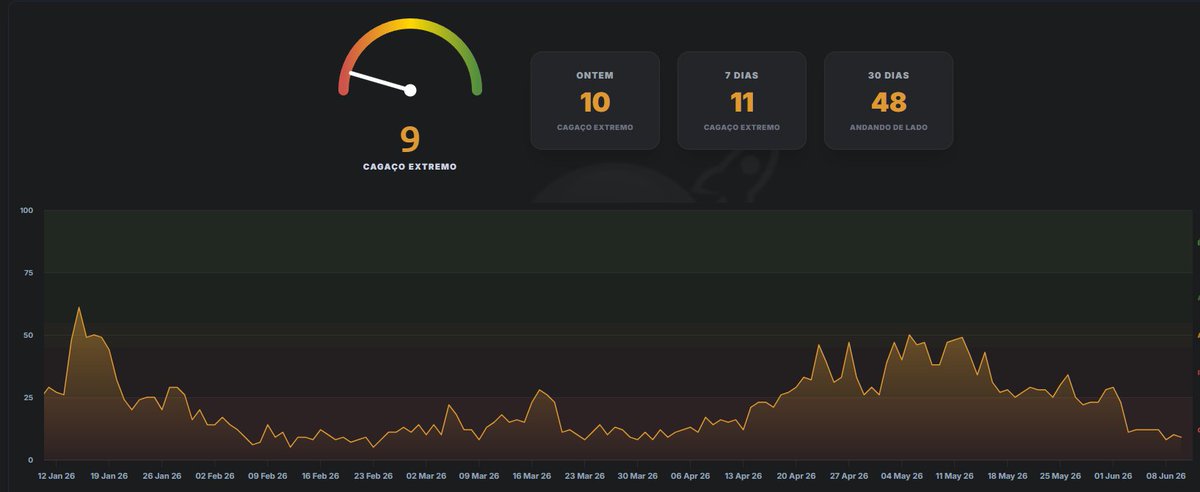Click the 08 Jun 26 axis date

tap(1165, 476)
